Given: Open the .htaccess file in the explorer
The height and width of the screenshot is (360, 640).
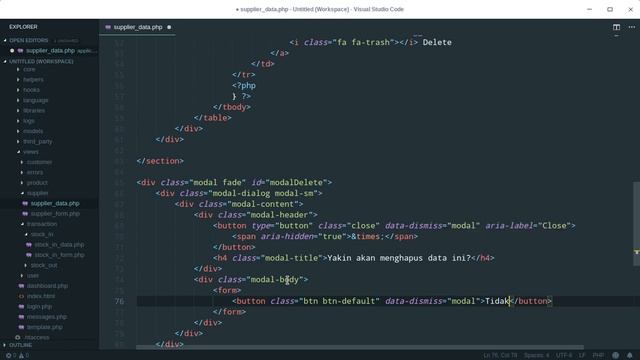Looking at the screenshot, I should [x=37, y=338].
